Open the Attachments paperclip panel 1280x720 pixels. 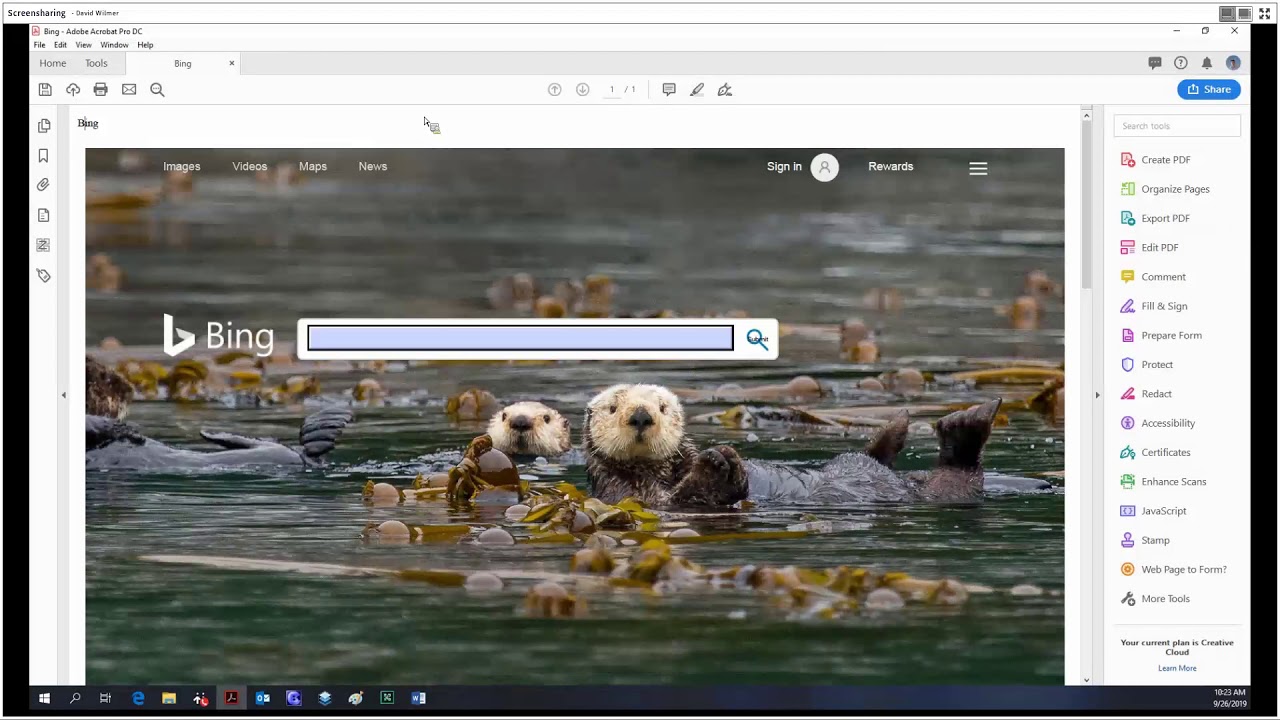[44, 185]
